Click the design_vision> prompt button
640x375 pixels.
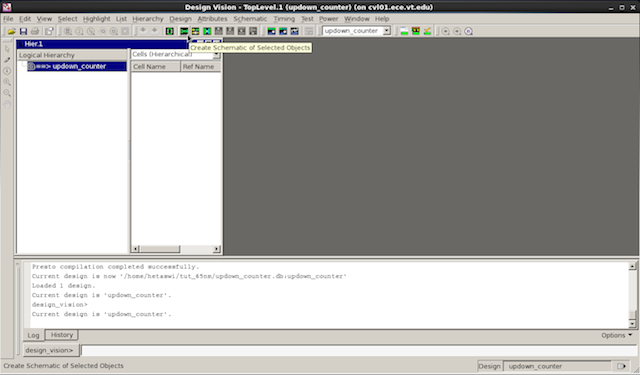(51, 350)
